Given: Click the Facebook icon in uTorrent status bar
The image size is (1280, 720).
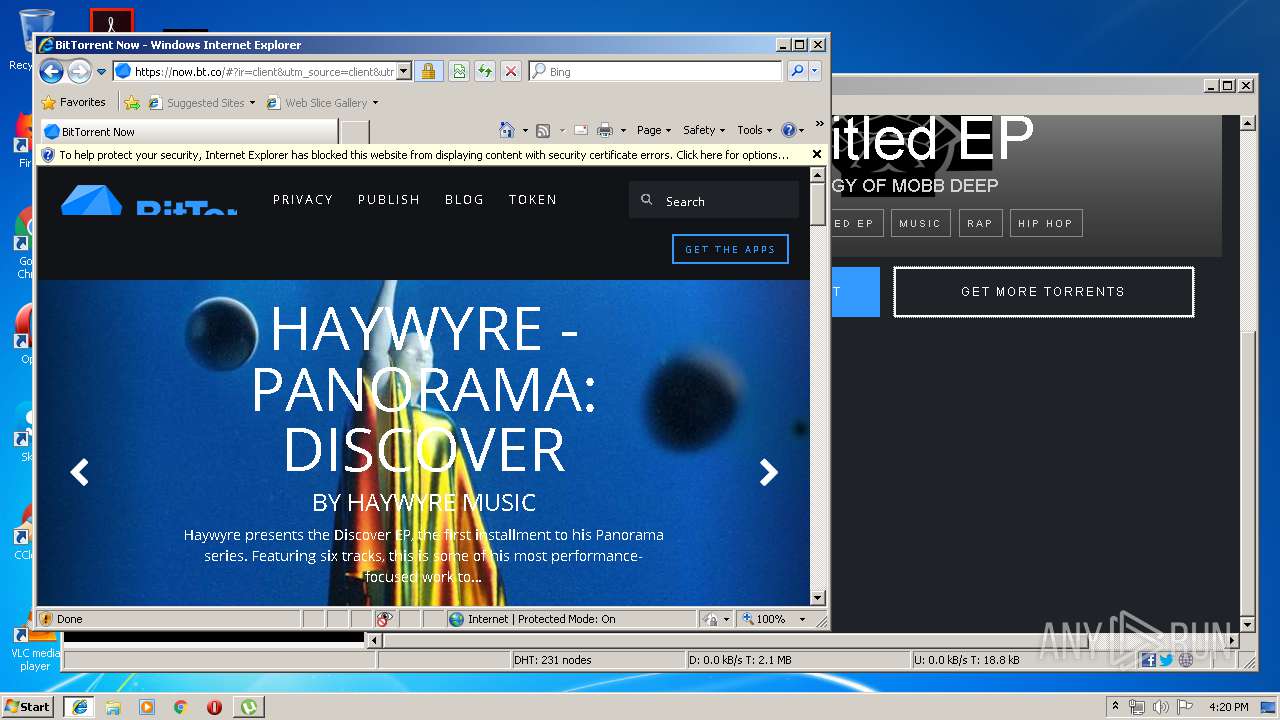Looking at the screenshot, I should click(1148, 660).
